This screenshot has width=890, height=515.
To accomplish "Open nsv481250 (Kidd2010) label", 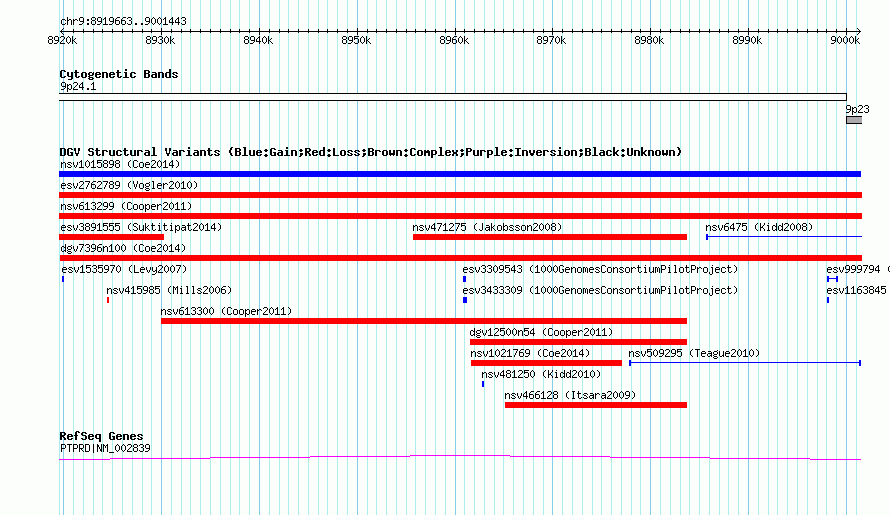I will tap(541, 374).
